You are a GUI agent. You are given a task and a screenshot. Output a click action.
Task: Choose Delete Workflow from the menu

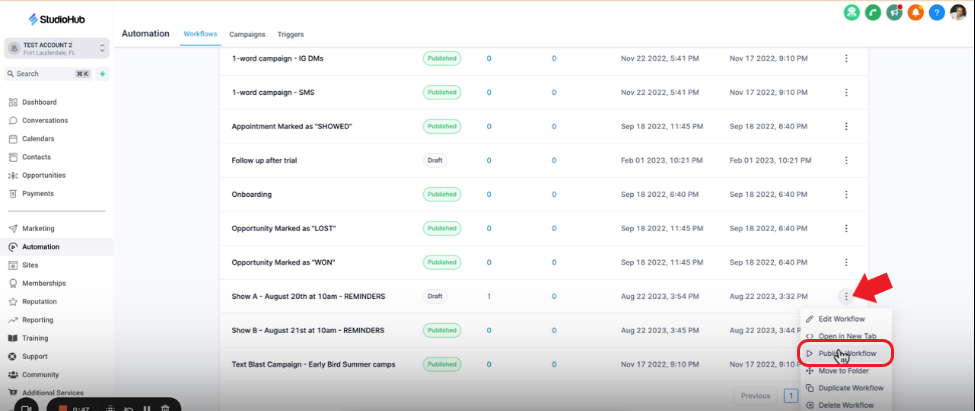click(x=846, y=405)
